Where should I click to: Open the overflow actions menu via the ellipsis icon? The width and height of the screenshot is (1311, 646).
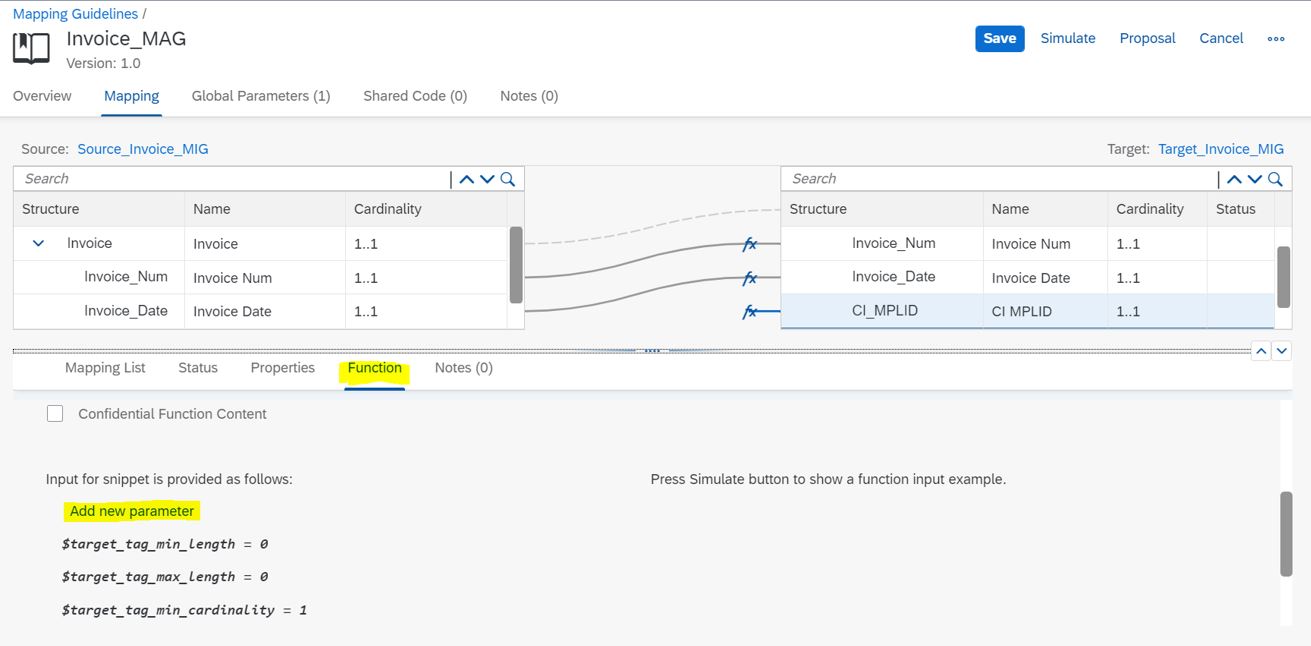tap(1275, 38)
